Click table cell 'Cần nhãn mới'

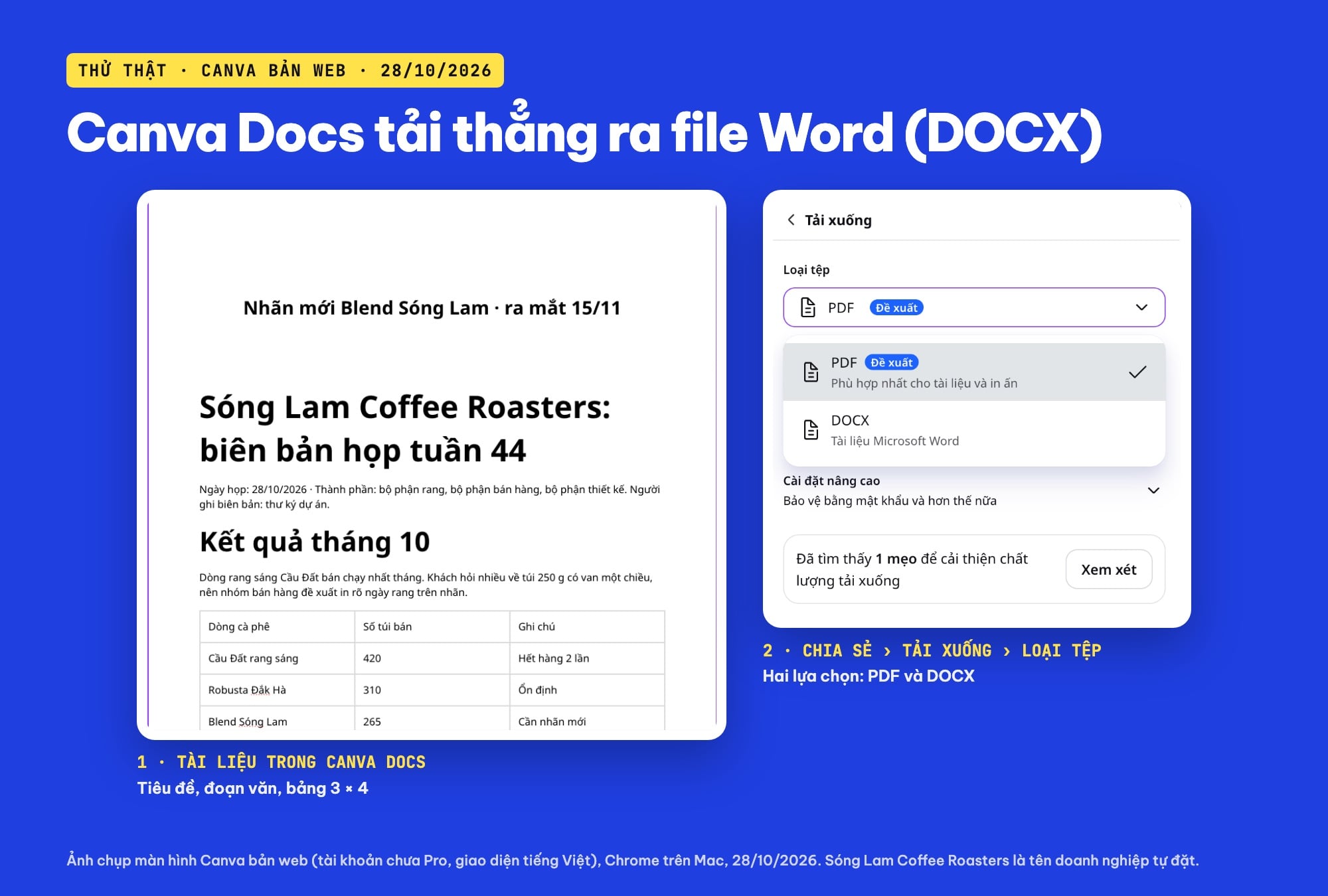point(587,719)
